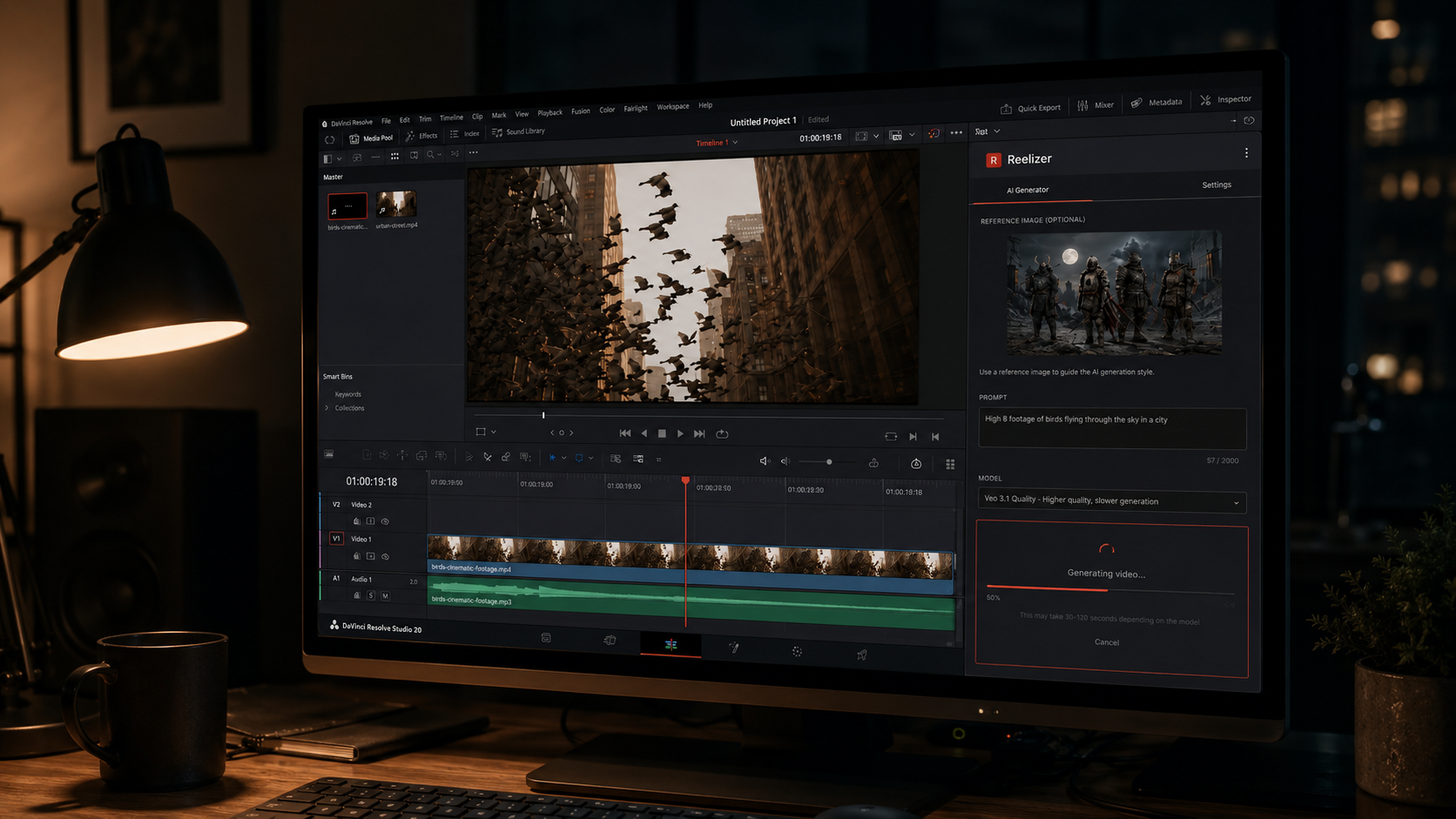
Task: Open the flag color dropdown arrow
Action: click(x=590, y=458)
